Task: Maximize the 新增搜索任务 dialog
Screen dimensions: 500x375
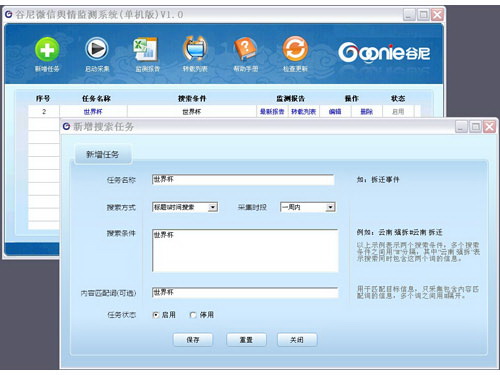Action: (475, 127)
